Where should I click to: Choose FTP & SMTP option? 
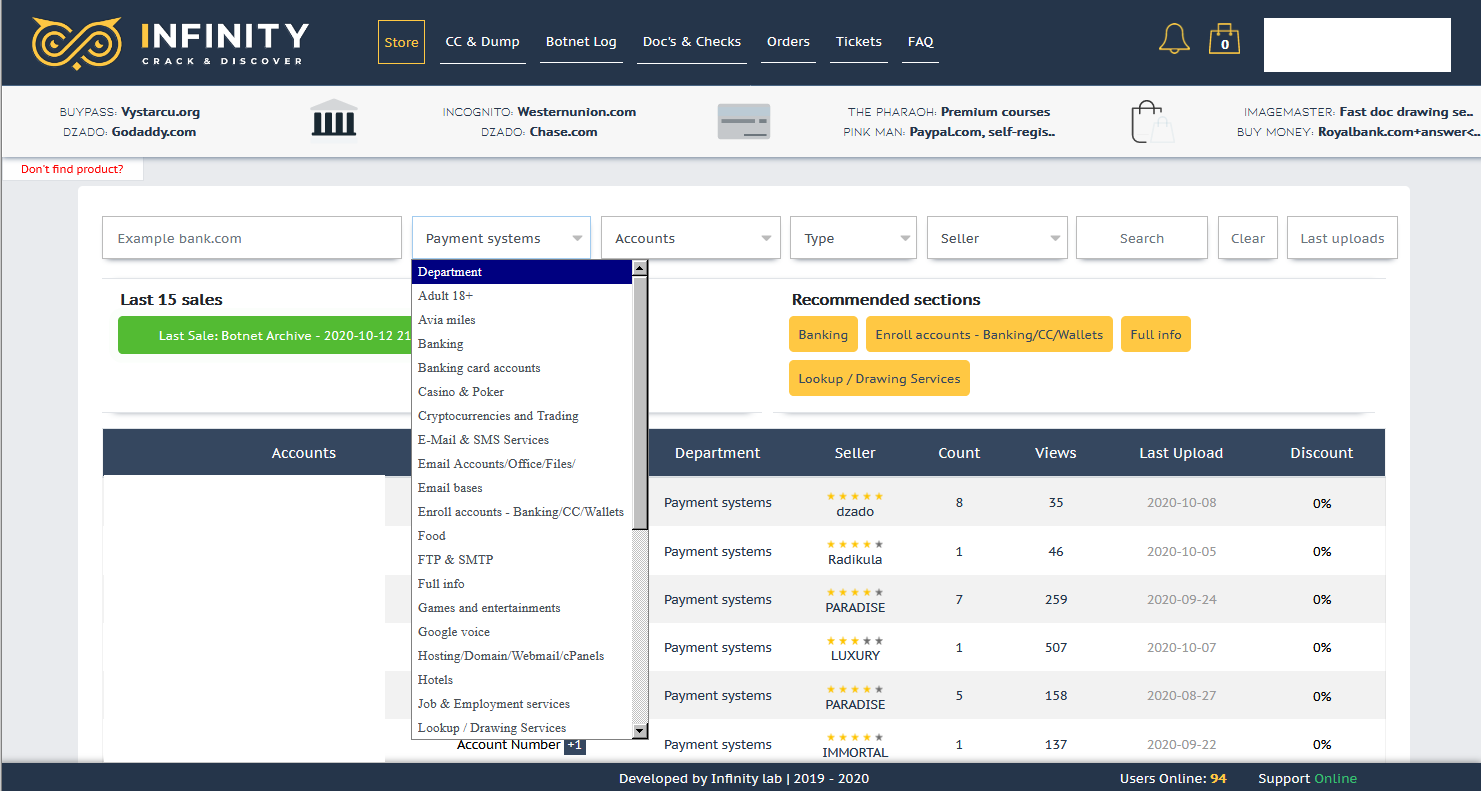pyautogui.click(x=522, y=560)
